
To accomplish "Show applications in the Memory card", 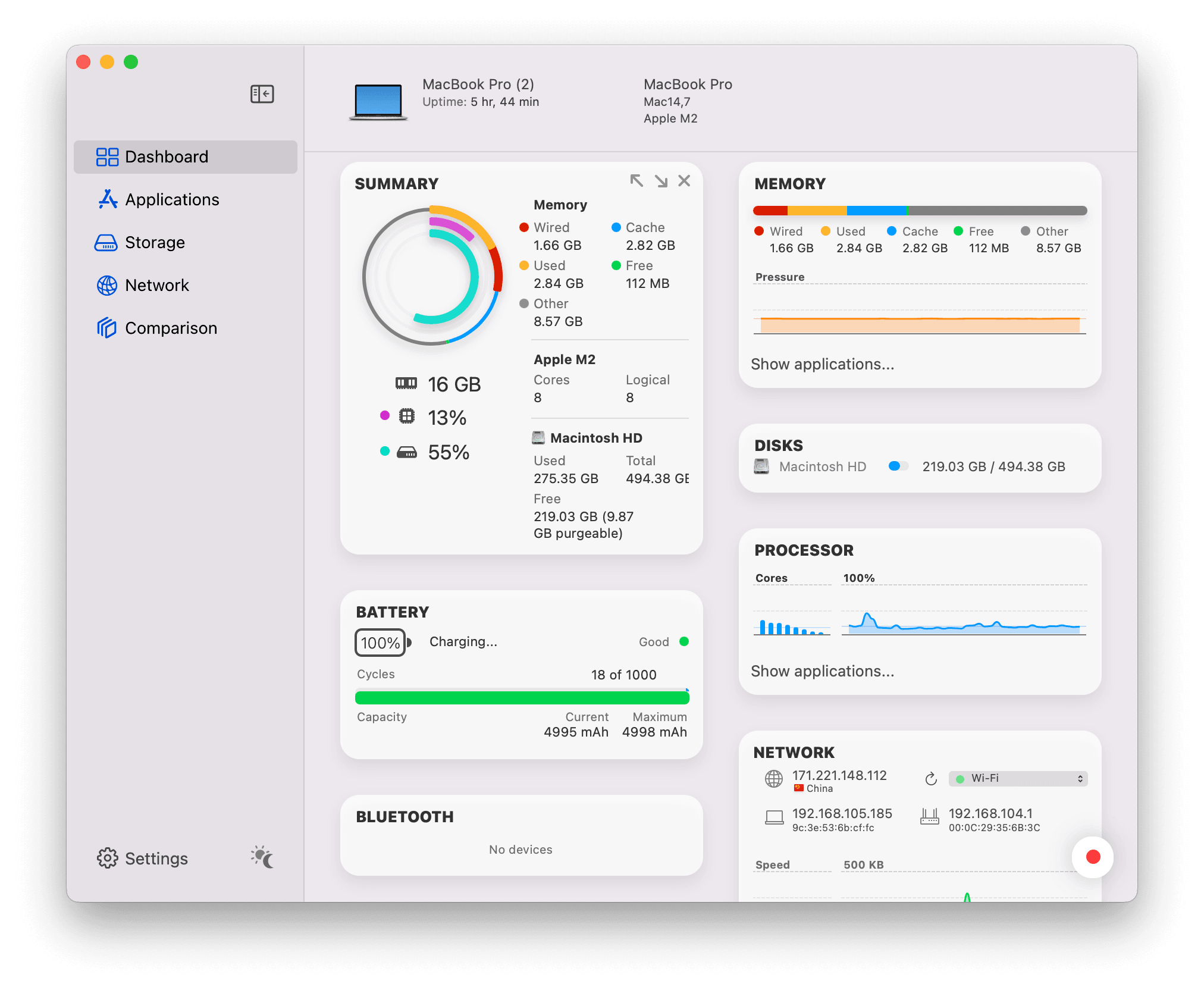I will click(822, 364).
